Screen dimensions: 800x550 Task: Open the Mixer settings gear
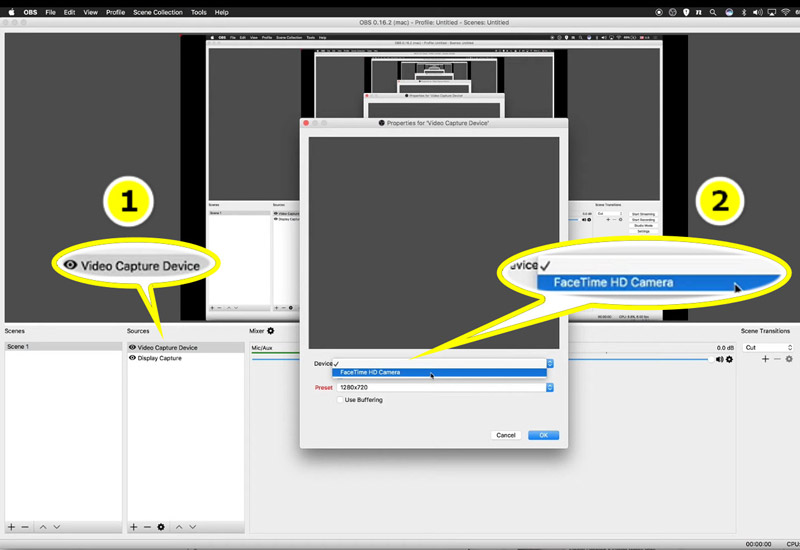(x=270, y=331)
